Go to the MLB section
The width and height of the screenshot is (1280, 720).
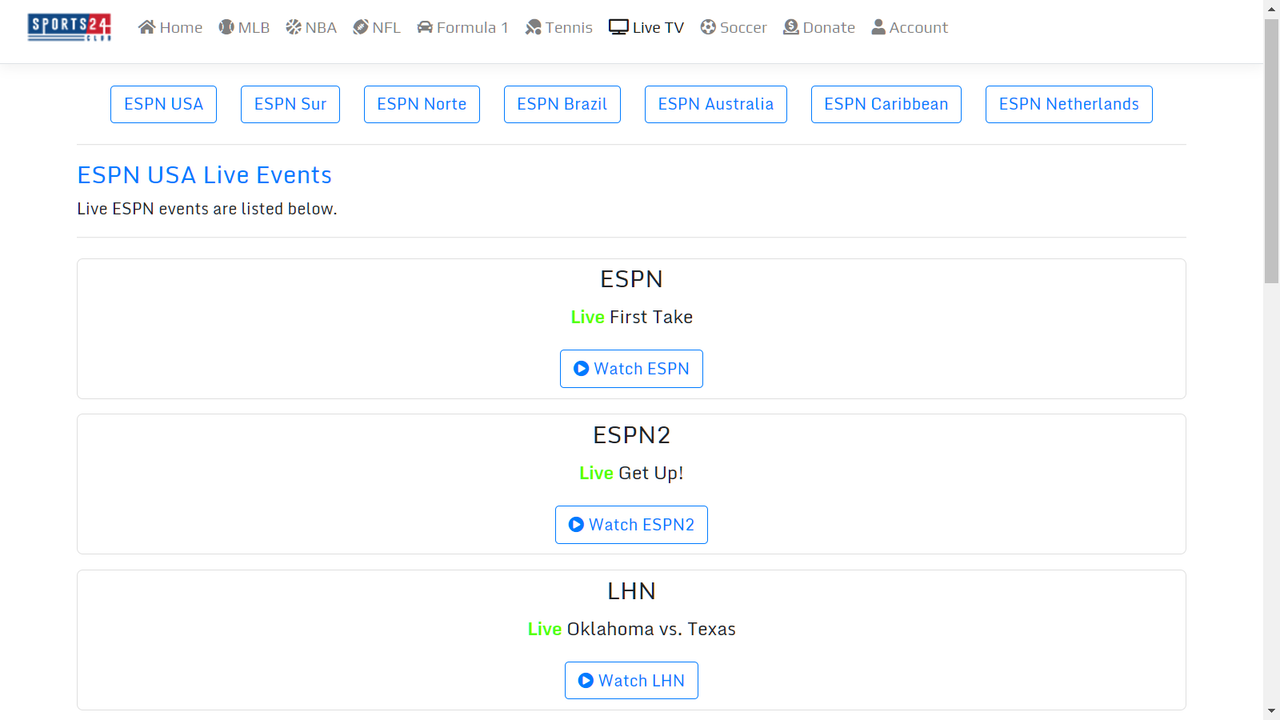244,27
